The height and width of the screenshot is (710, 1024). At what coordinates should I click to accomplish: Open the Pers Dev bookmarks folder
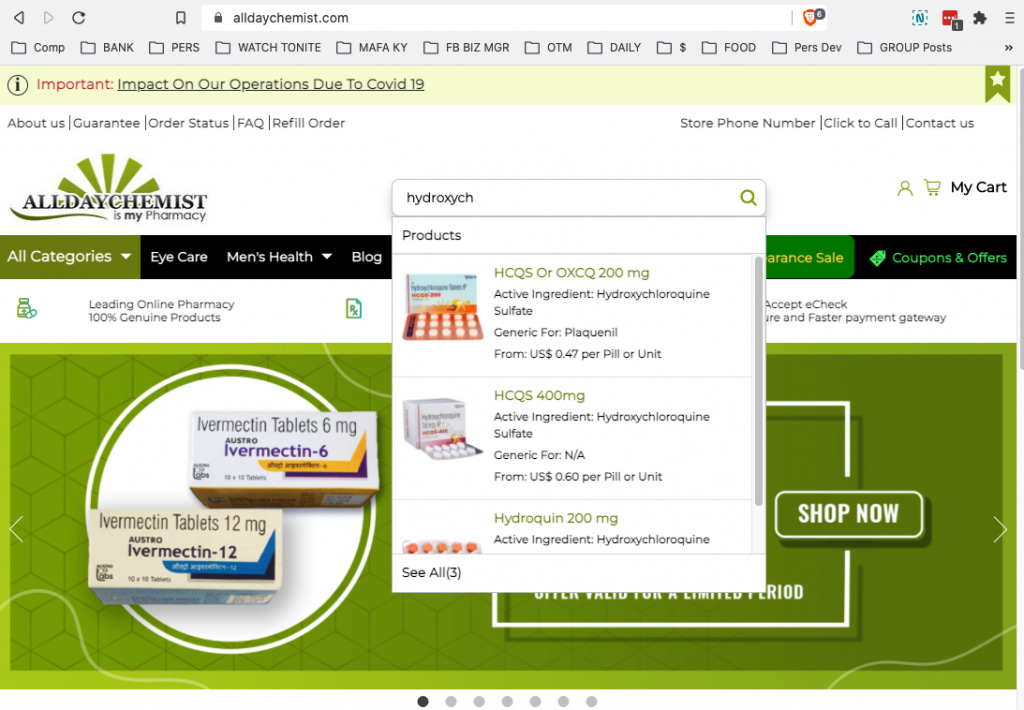[x=807, y=48]
